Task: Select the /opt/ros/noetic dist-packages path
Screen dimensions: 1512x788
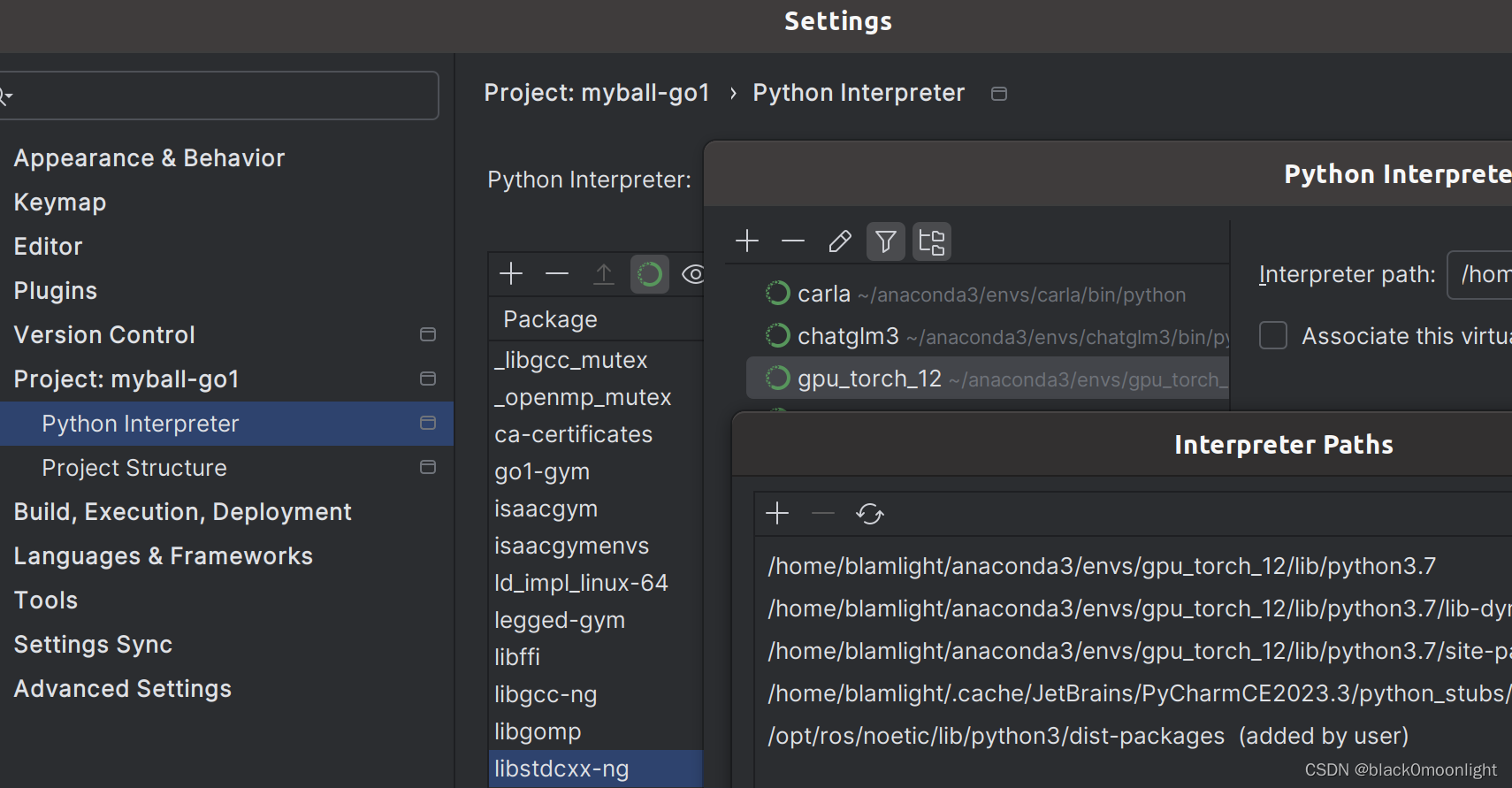Action: click(x=995, y=736)
